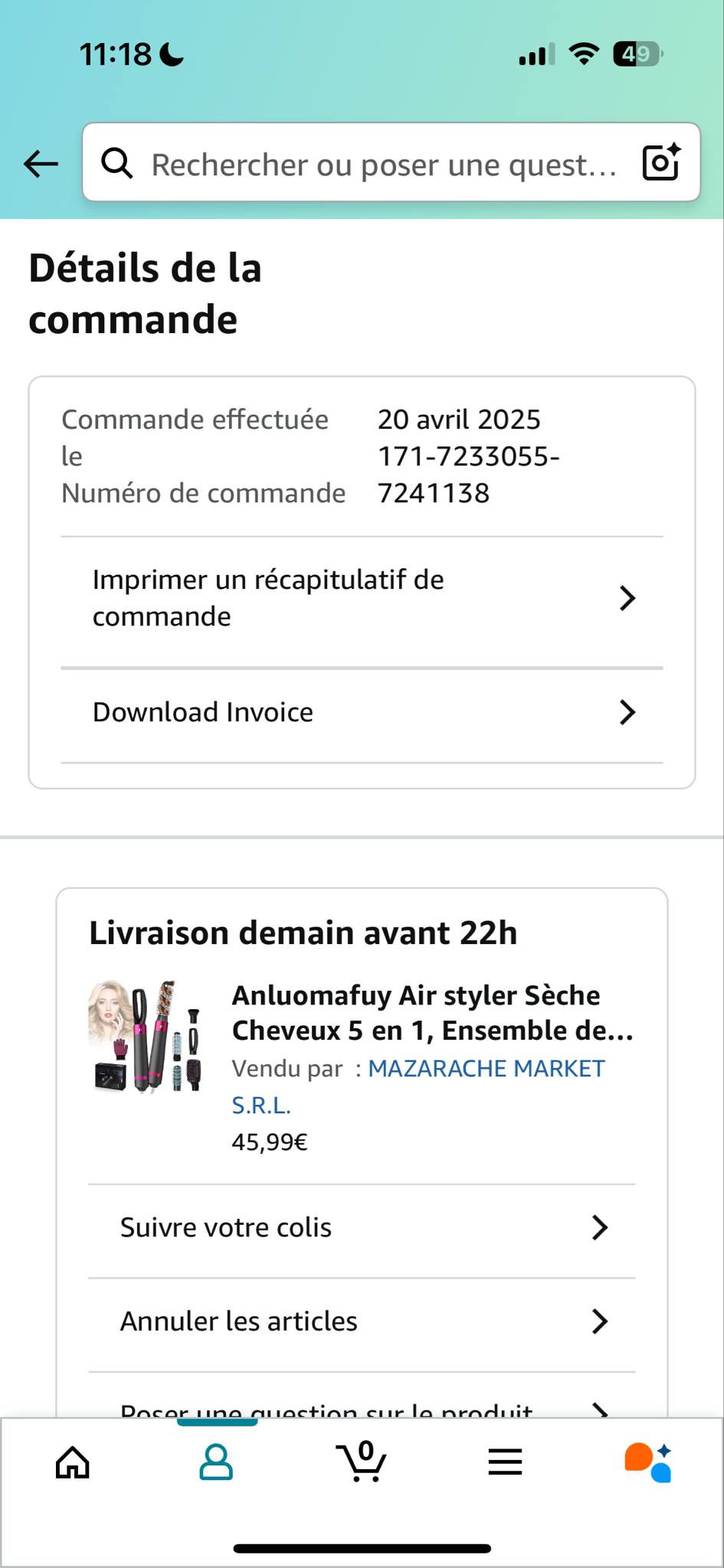This screenshot has height=1568, width=724.
Task: Open the shopping cart icon
Action: tap(361, 1461)
